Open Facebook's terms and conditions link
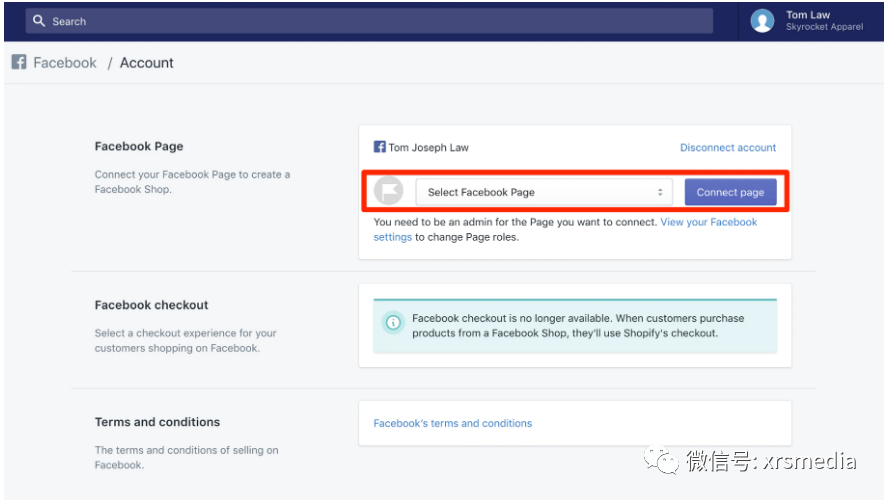Screen dimensions: 885x500 [x=452, y=423]
